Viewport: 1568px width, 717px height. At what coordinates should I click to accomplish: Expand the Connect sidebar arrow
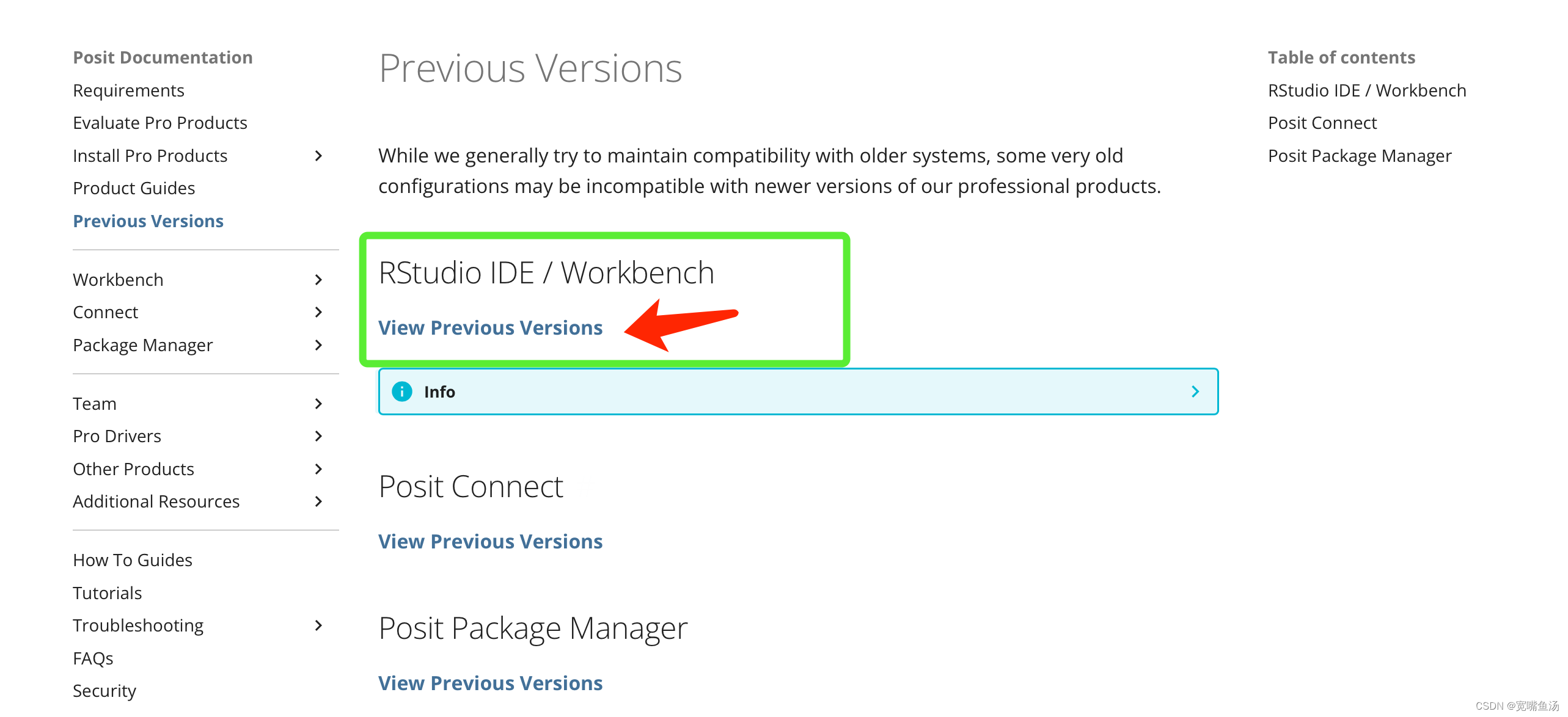pos(318,312)
